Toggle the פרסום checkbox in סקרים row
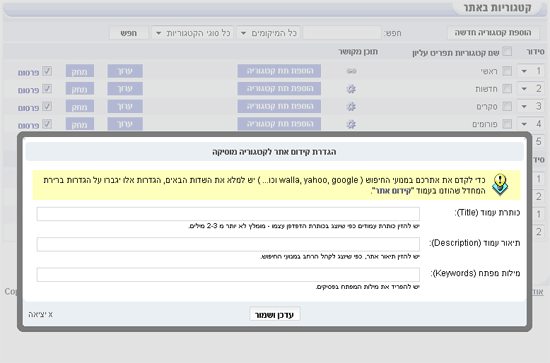The width and height of the screenshot is (550, 363). pos(47,106)
